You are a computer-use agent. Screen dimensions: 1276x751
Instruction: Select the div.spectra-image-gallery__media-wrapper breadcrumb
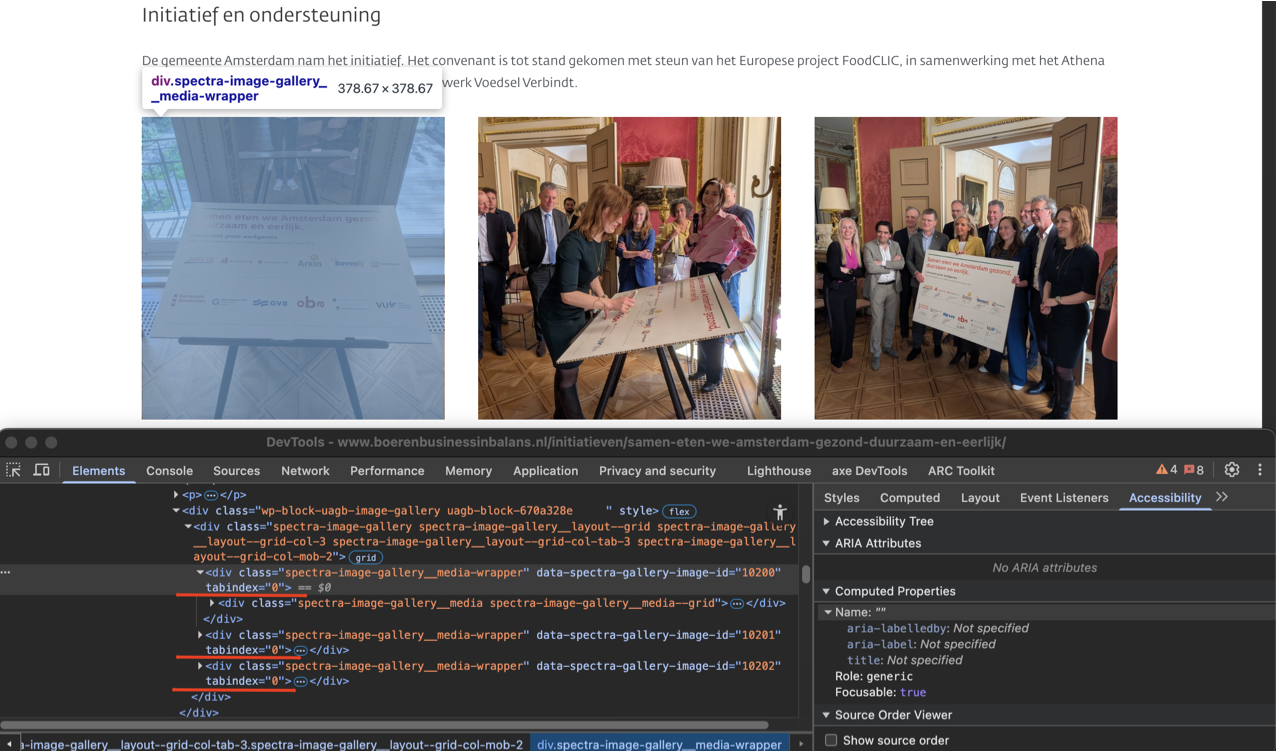[659, 744]
